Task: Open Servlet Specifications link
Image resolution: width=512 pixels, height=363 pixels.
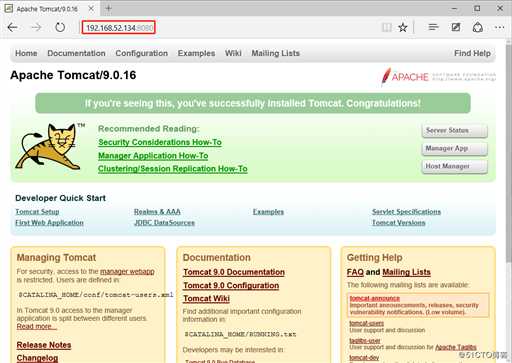Action: coord(406,212)
